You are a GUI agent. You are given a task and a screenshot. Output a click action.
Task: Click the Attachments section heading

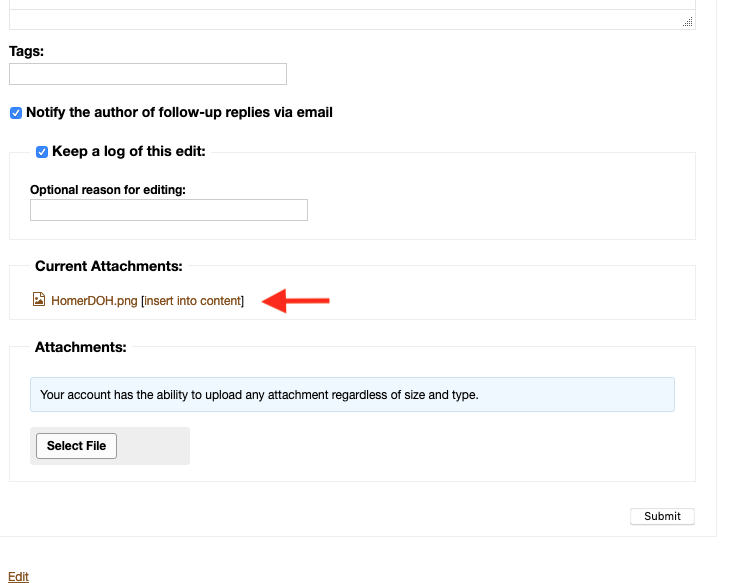[x=81, y=347]
